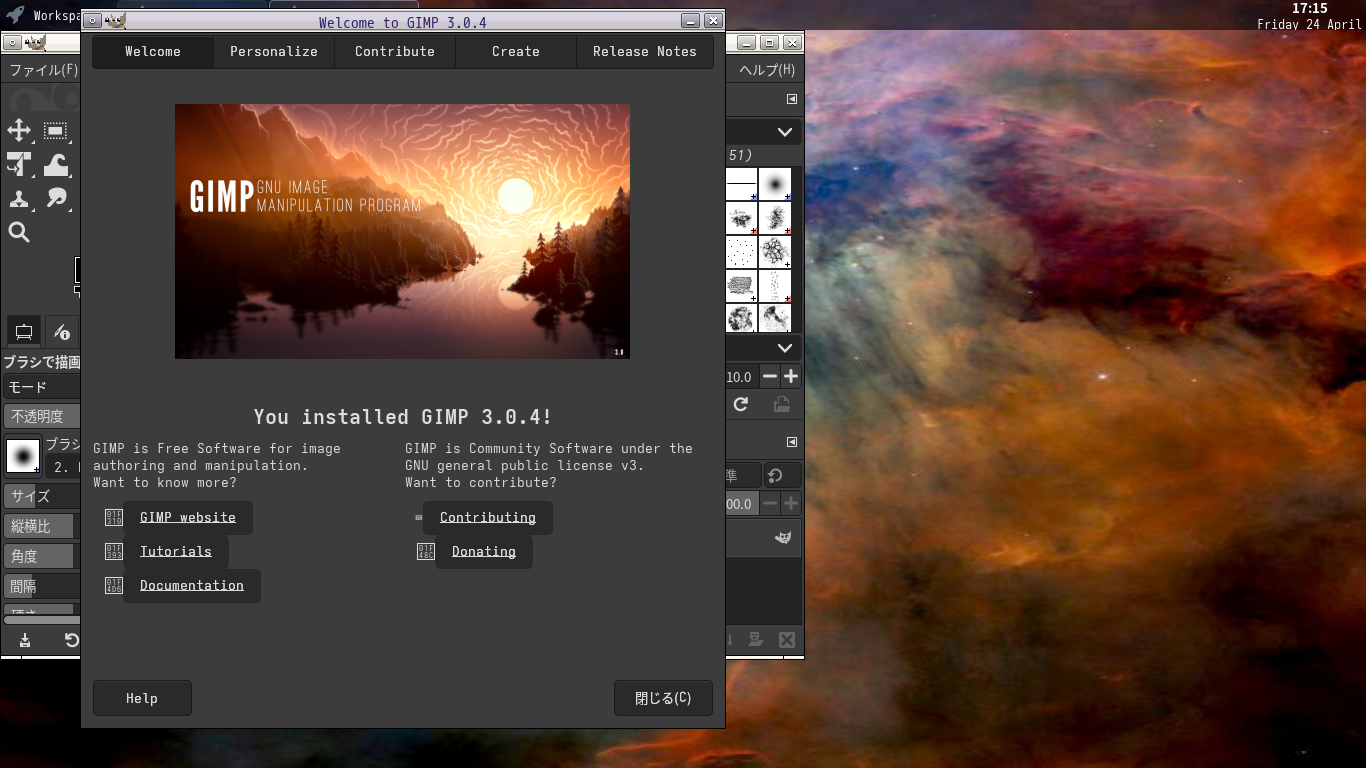1366x768 pixels.
Task: Open the layers dock tab menu arrow
Action: (792, 442)
